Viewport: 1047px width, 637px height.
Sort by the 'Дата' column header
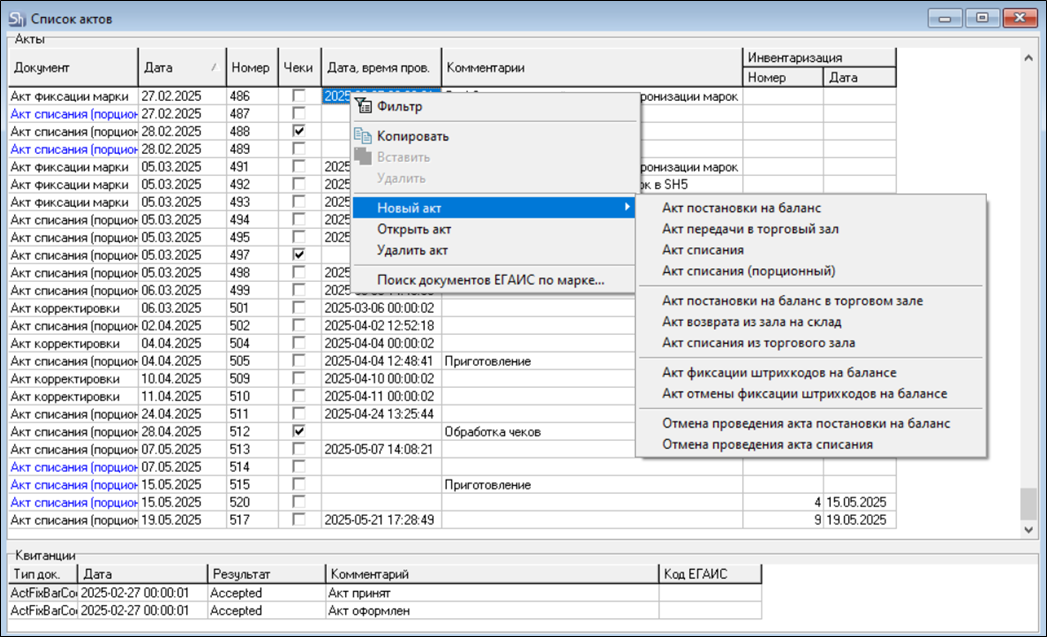point(182,68)
